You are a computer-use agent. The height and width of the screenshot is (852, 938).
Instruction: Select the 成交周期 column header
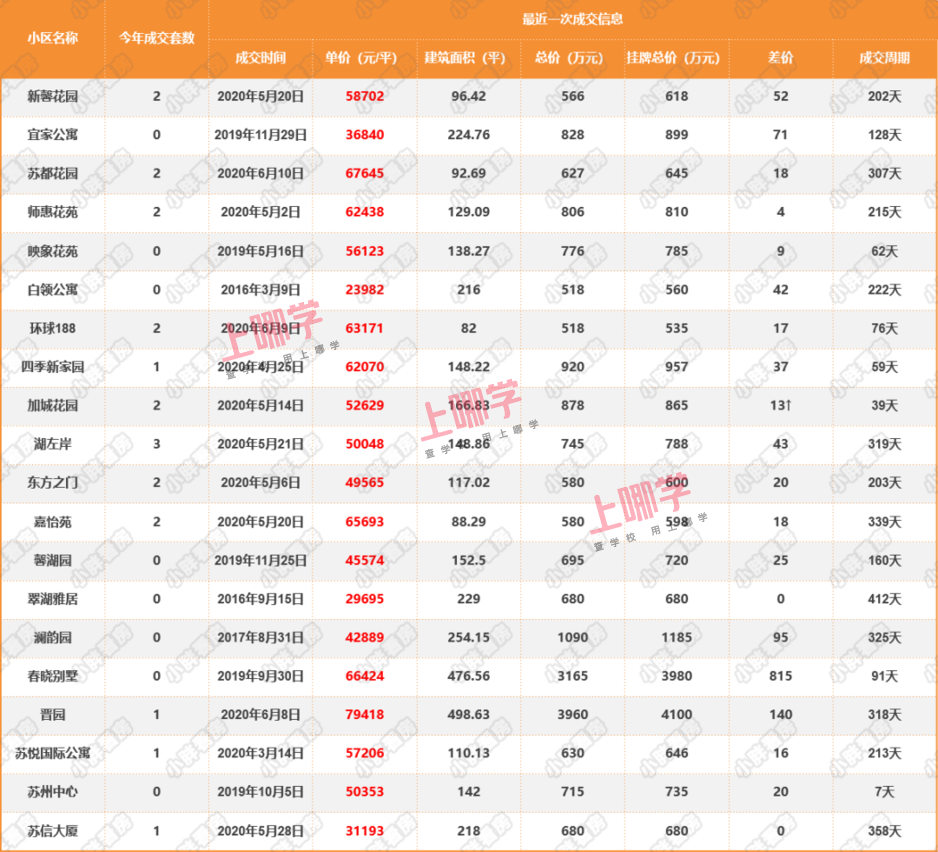[x=884, y=58]
